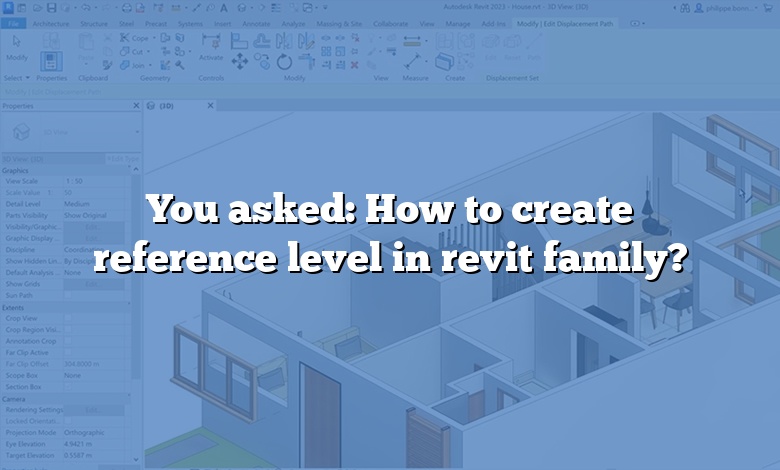Select the Mirror Draw Axis tool
Viewport: 780px width, 470px height.
pos(306,41)
